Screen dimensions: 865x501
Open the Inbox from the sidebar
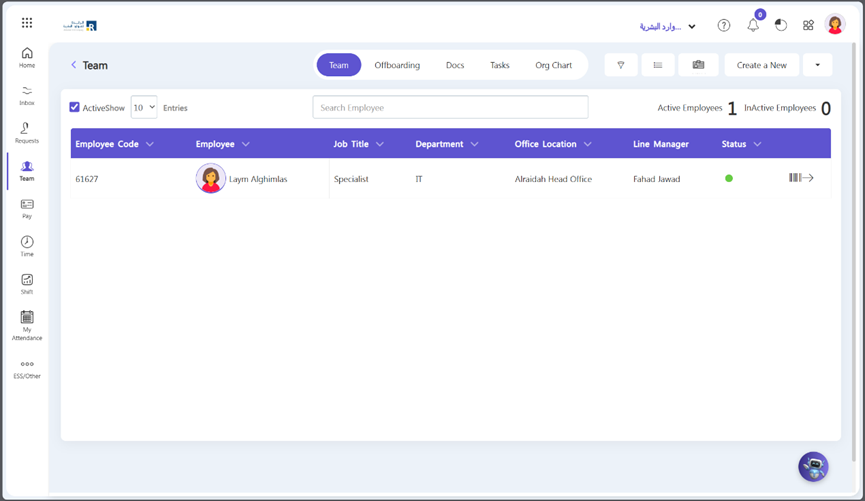(x=27, y=95)
